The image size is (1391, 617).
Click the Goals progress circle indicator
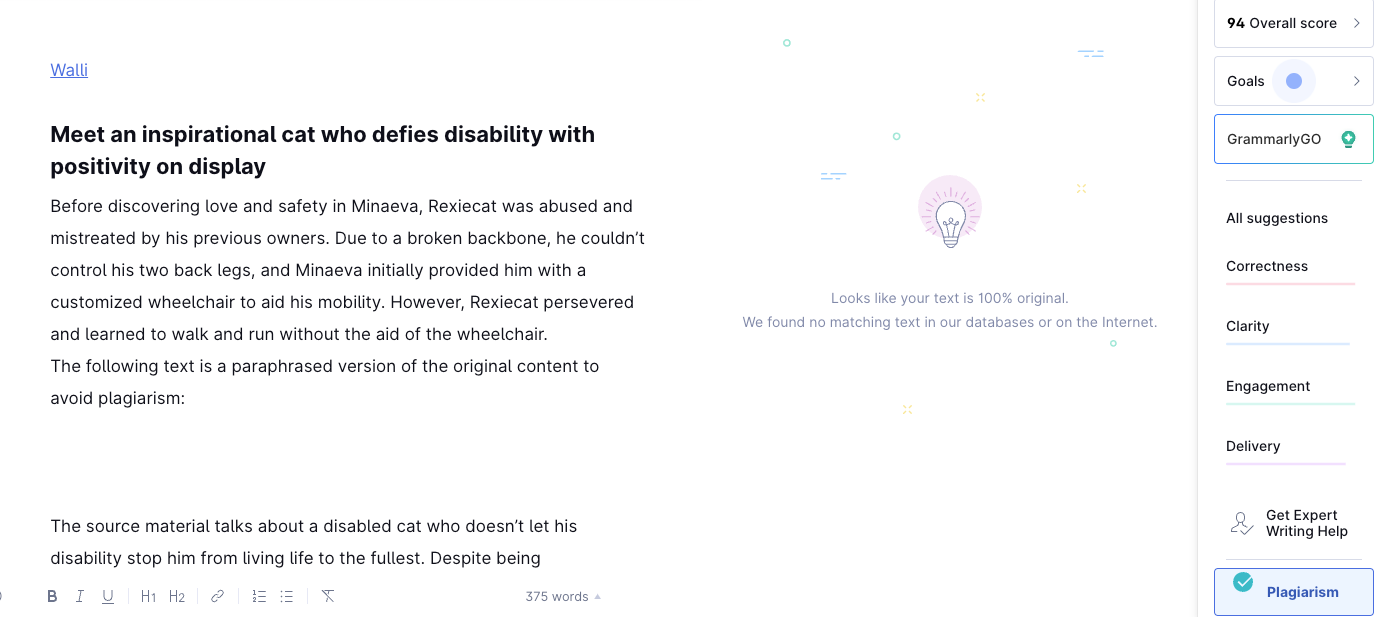pos(1295,80)
